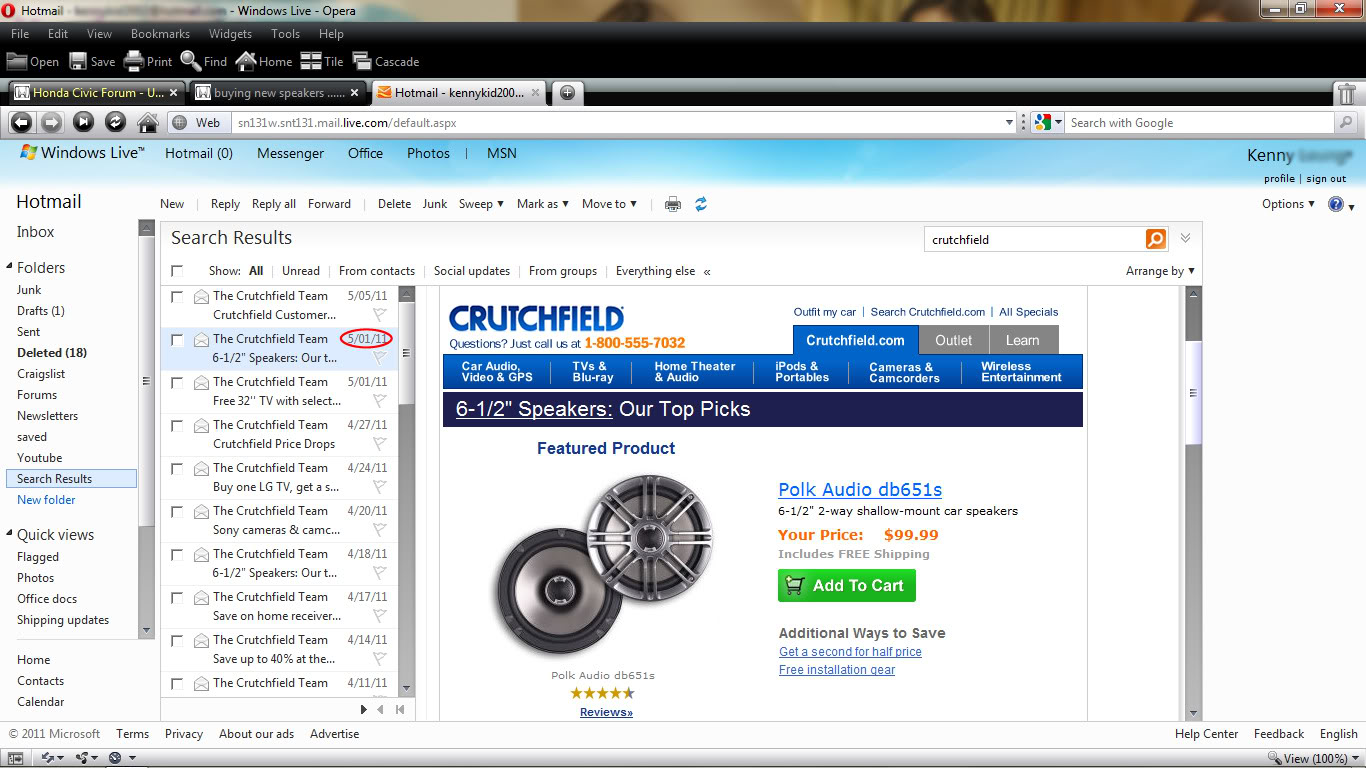Click the Open folder icon in Opera toolbar
Image resolution: width=1366 pixels, height=768 pixels.
tap(17, 61)
